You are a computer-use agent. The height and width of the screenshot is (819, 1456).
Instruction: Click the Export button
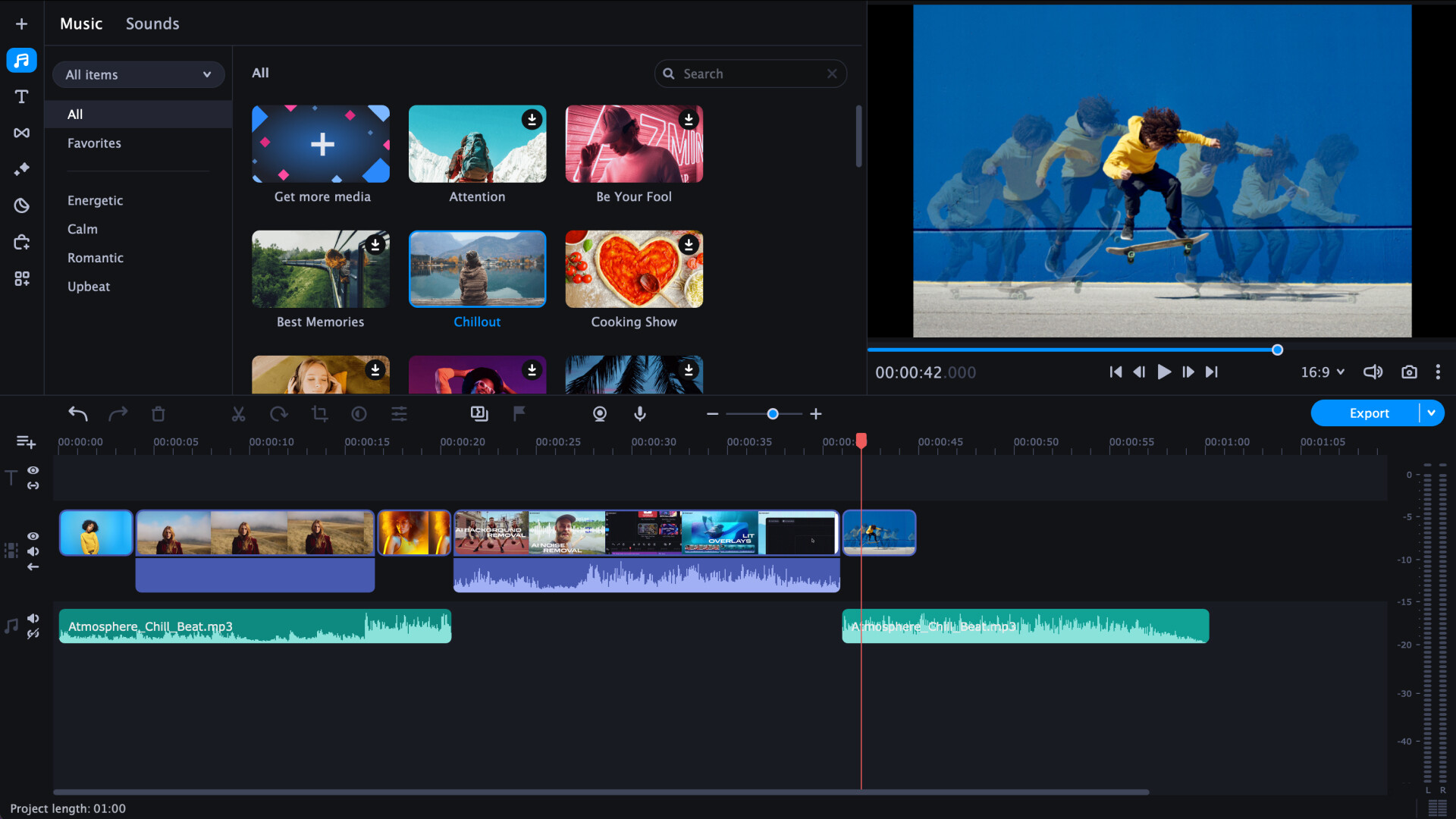pyautogui.click(x=1369, y=413)
